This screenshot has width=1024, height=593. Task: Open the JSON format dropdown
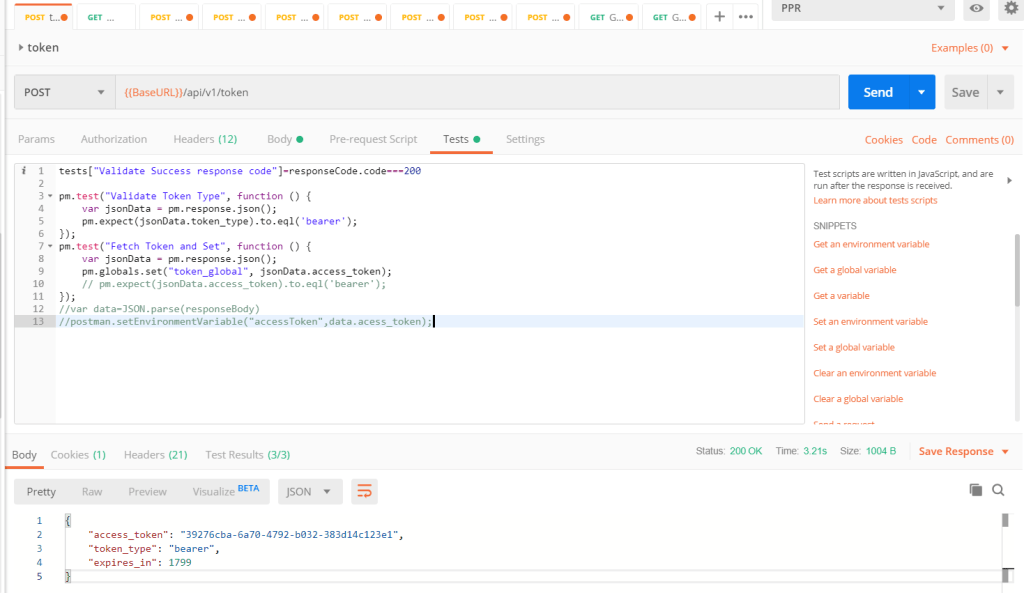[x=310, y=491]
